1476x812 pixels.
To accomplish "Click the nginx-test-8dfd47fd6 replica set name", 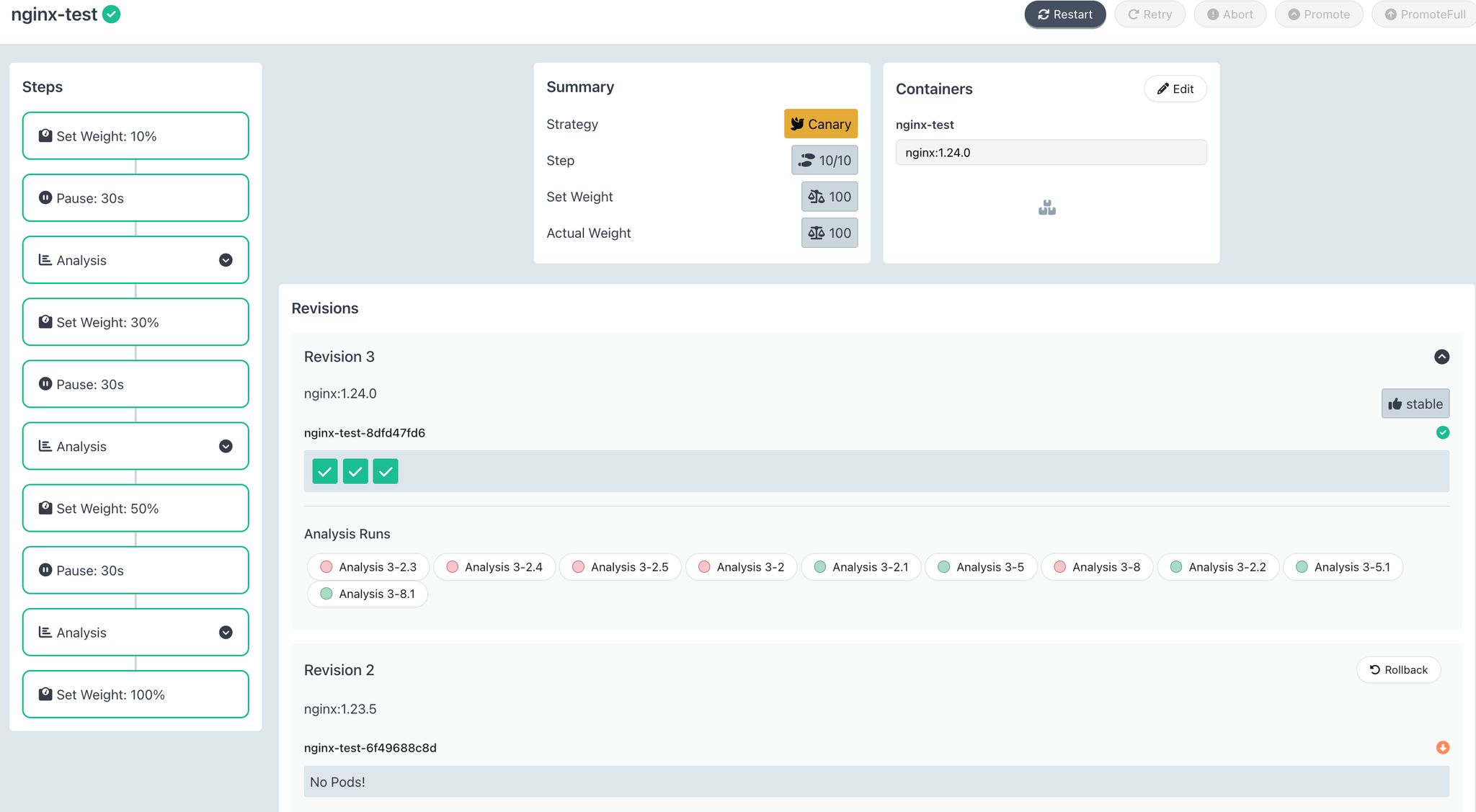I will (365, 433).
